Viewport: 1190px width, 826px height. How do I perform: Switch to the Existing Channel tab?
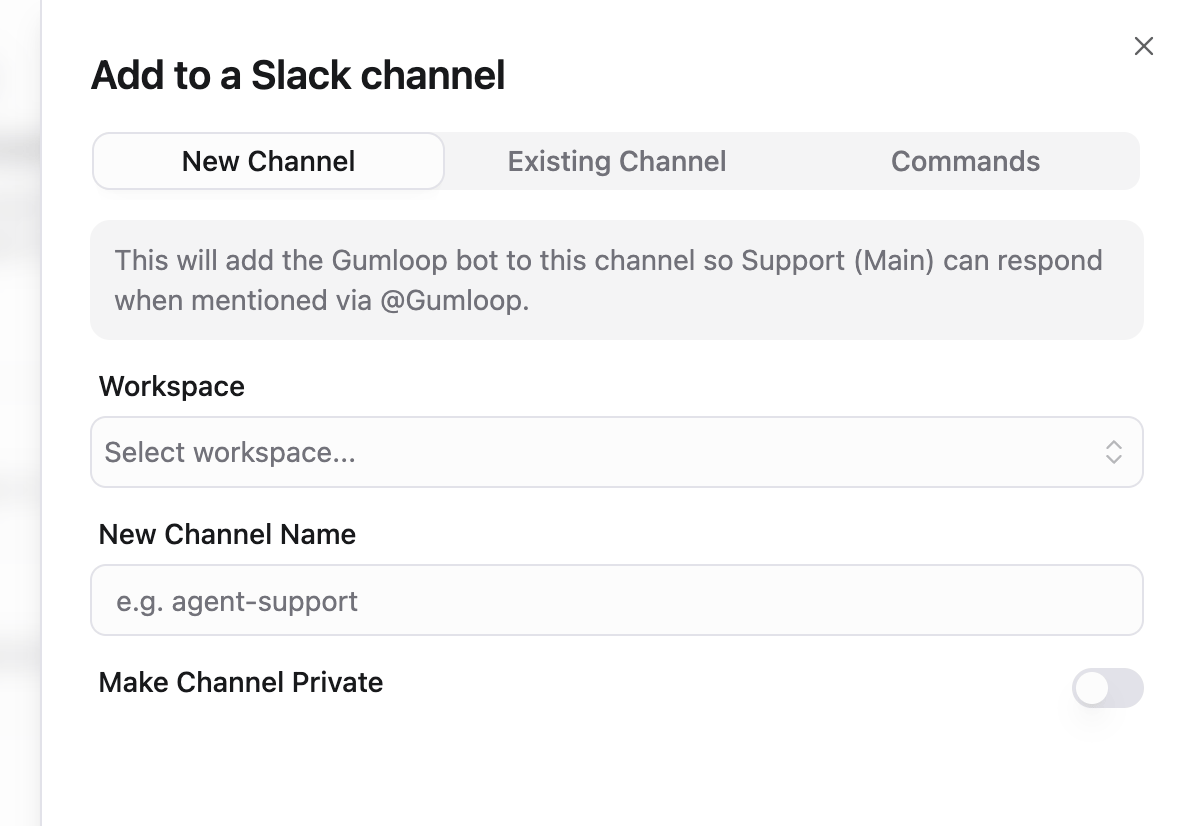(x=616, y=161)
